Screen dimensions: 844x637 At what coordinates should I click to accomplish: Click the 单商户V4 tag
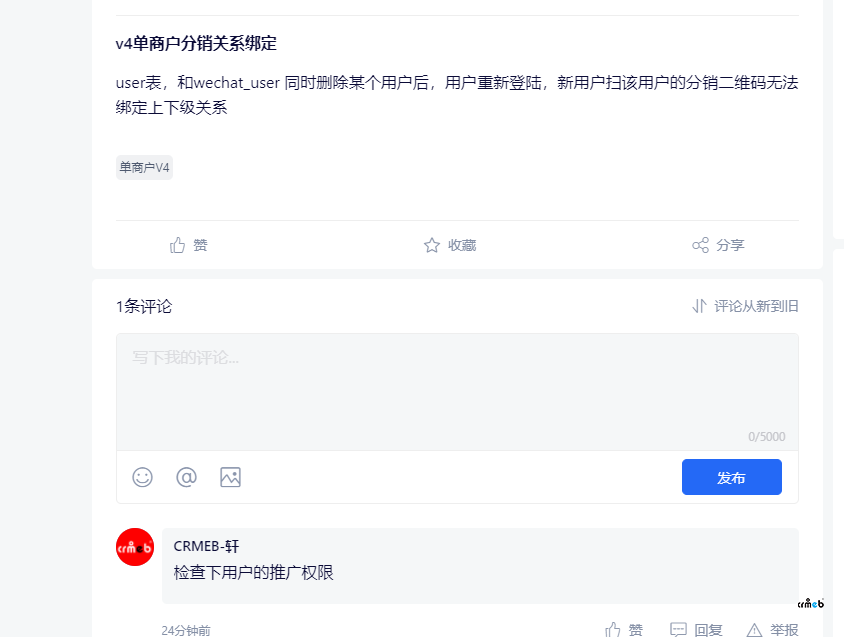[x=144, y=168]
